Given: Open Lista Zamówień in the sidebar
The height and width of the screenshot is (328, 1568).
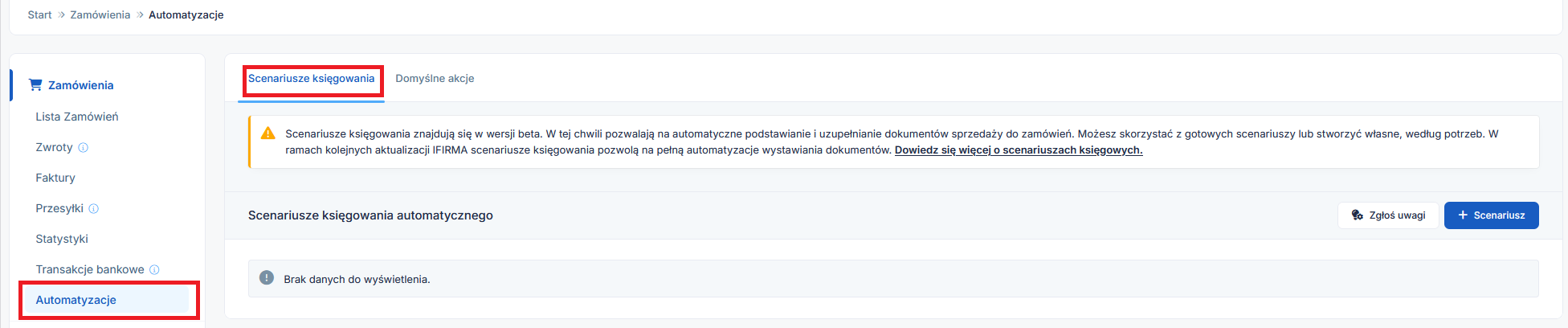Looking at the screenshot, I should pos(77,117).
